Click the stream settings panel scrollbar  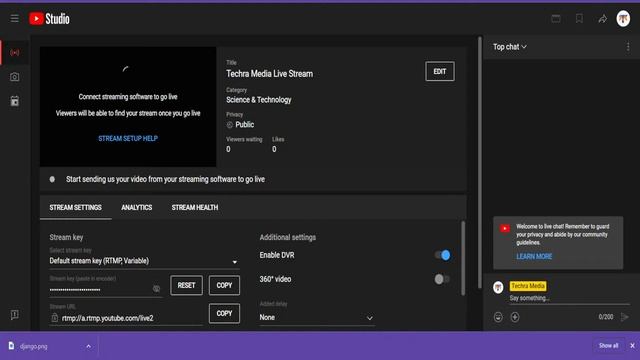click(463, 258)
